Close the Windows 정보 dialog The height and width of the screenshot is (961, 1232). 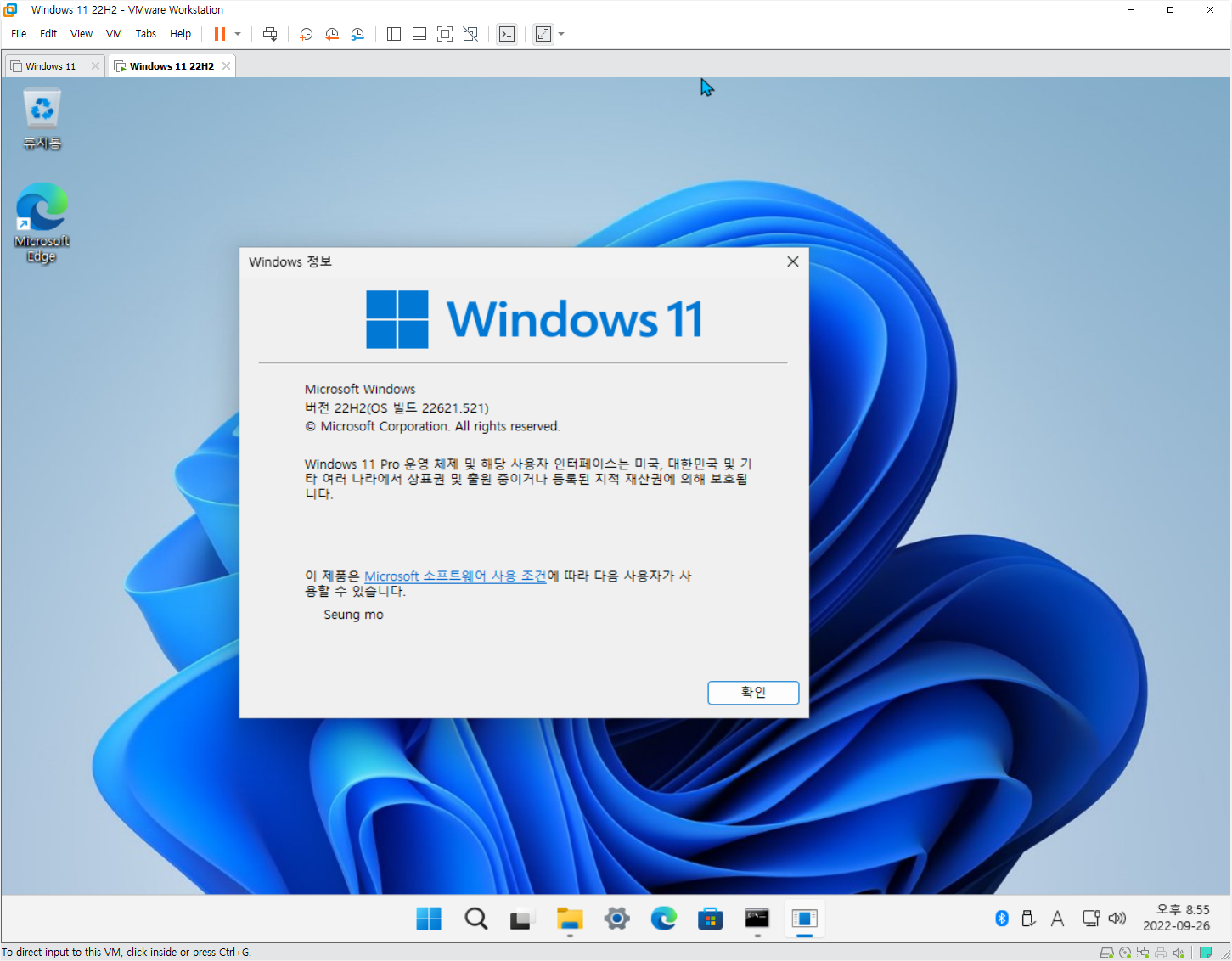793,261
